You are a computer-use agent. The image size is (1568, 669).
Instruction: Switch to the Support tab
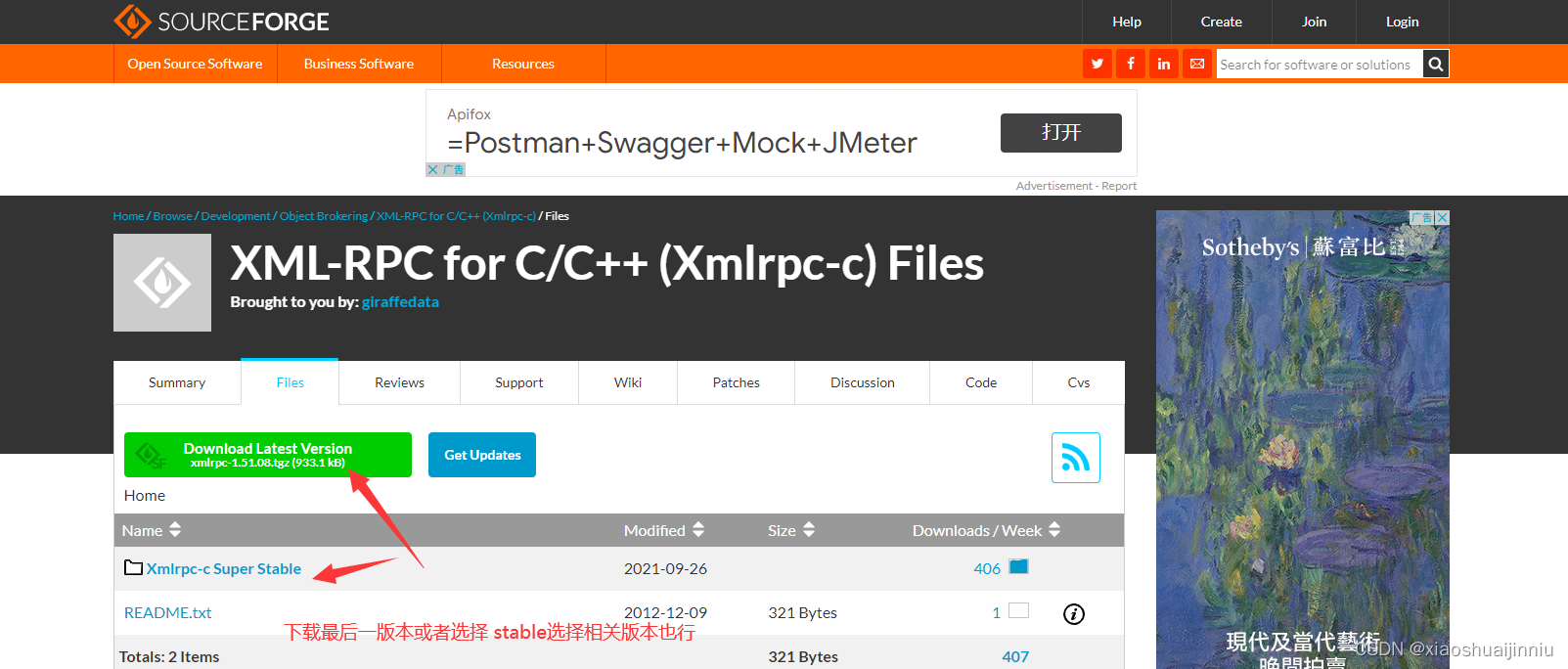coord(519,382)
